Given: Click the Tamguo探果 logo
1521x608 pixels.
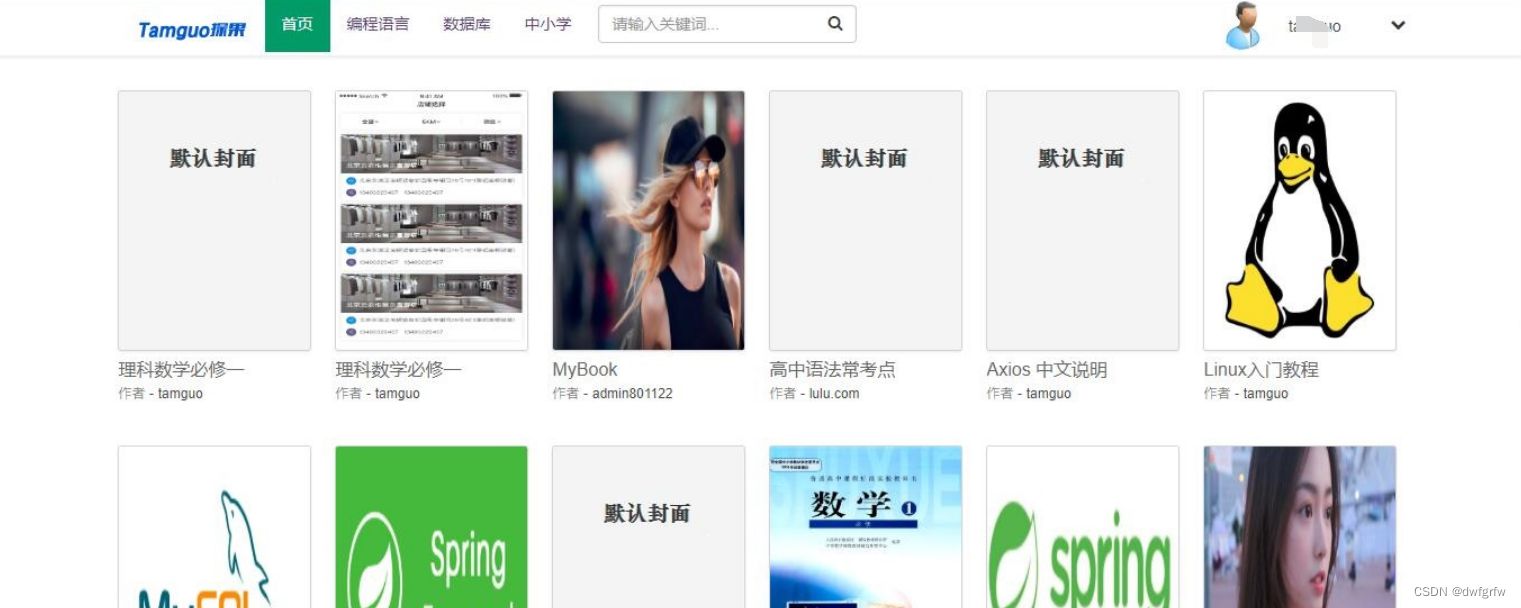Looking at the screenshot, I should coord(190,26).
